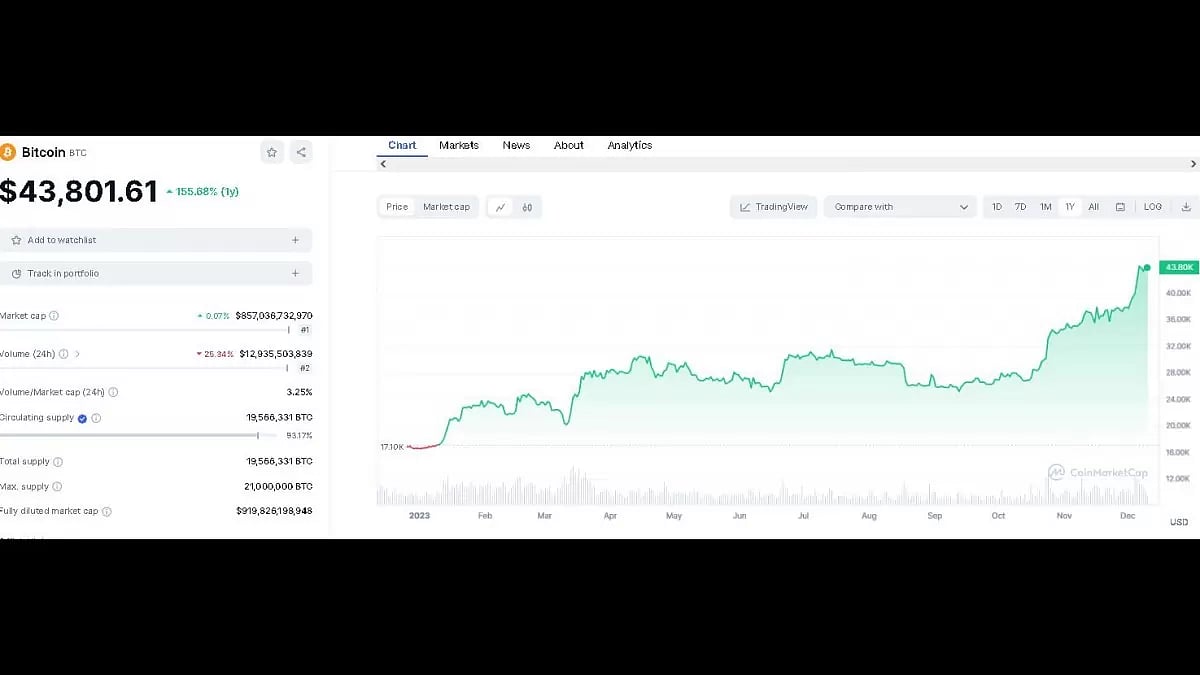The image size is (1200, 675).
Task: Open the calendar date range icon
Action: pyautogui.click(x=1120, y=207)
